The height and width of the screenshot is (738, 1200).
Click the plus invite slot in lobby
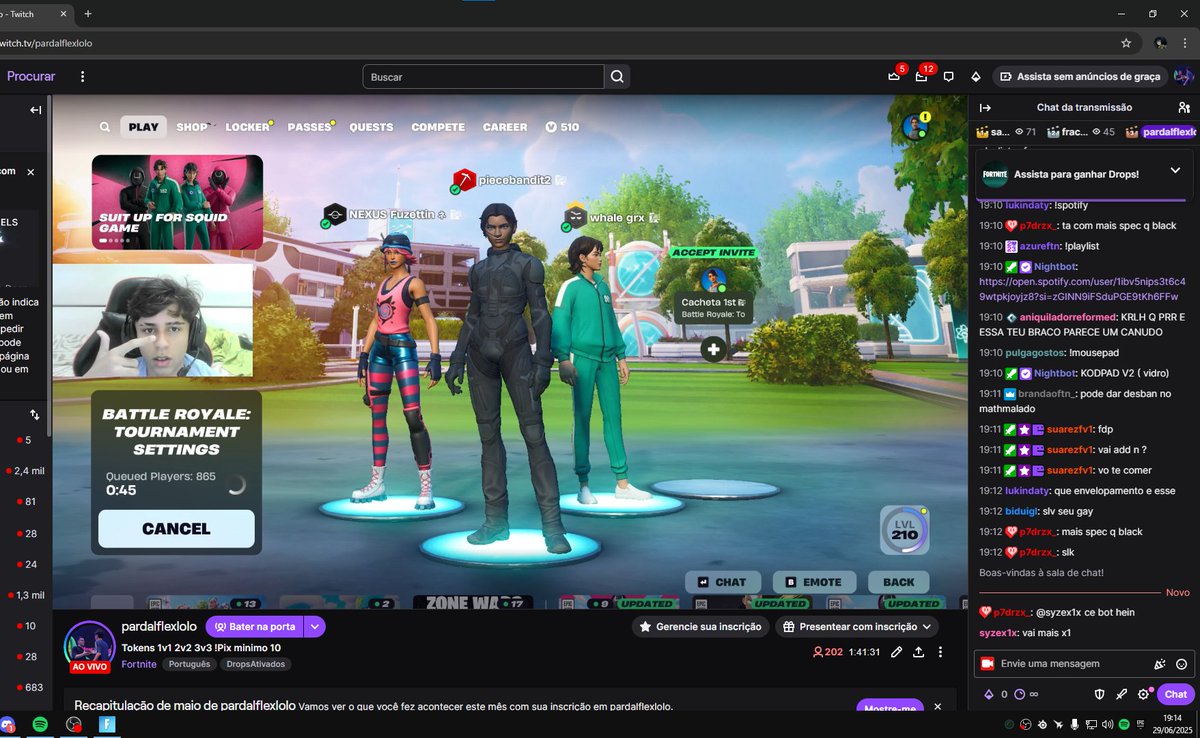point(713,349)
